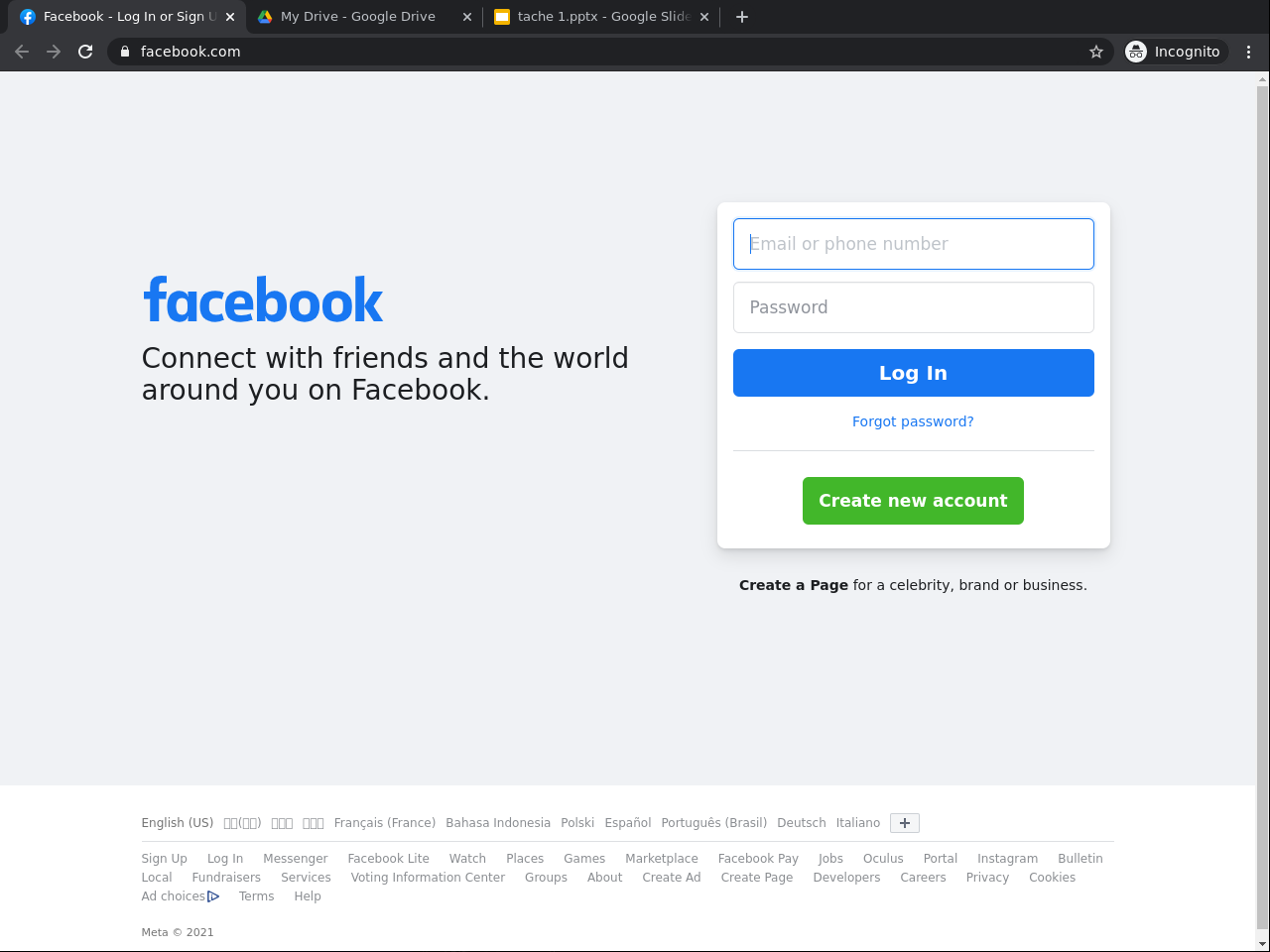Switch language to Polski

577,823
